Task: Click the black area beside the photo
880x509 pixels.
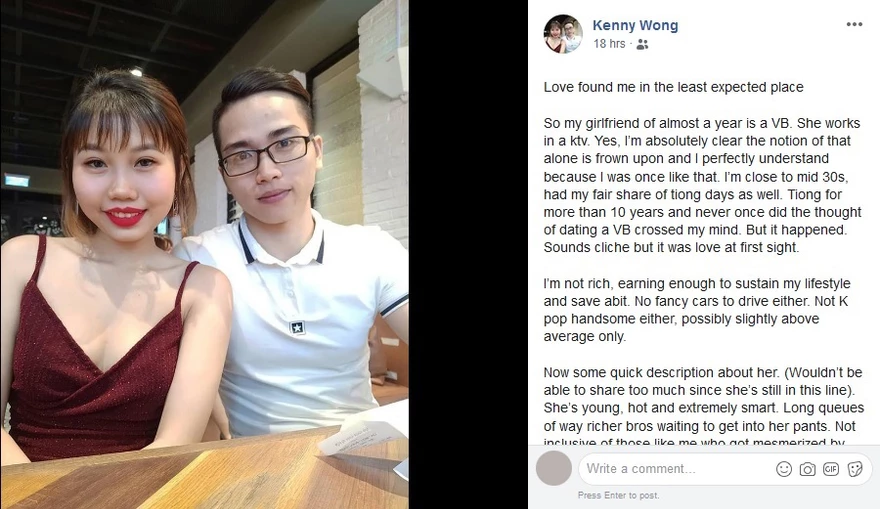Action: coord(468,254)
